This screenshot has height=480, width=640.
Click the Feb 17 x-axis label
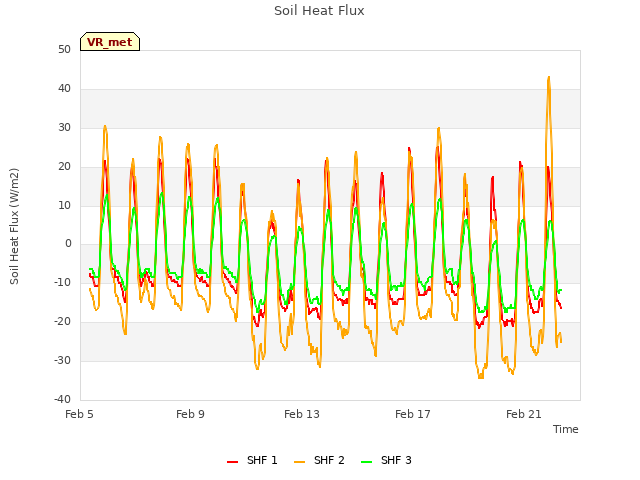click(x=413, y=414)
